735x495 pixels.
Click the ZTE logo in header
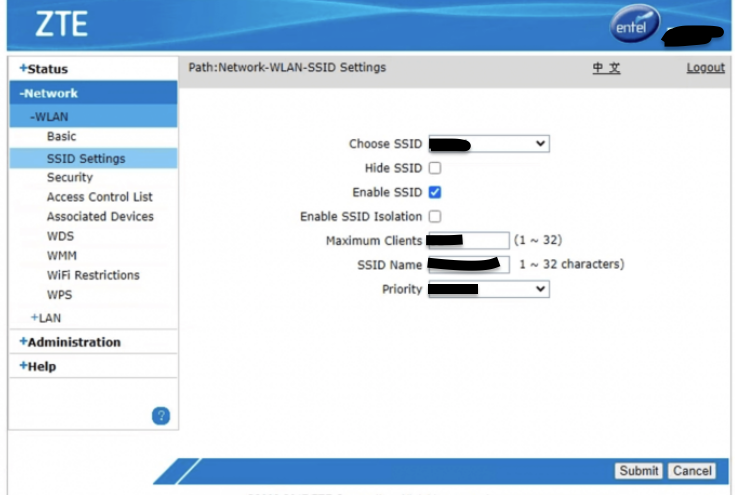click(x=61, y=24)
